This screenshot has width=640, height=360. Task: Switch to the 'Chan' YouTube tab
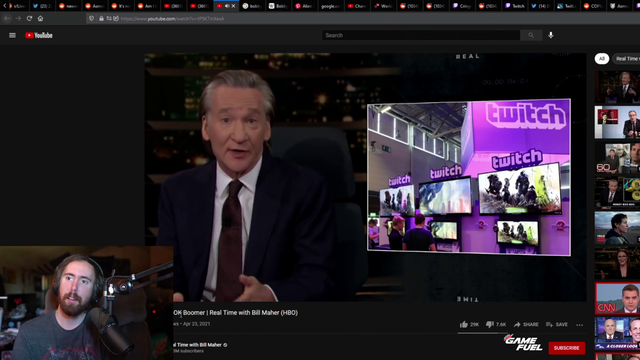click(357, 6)
